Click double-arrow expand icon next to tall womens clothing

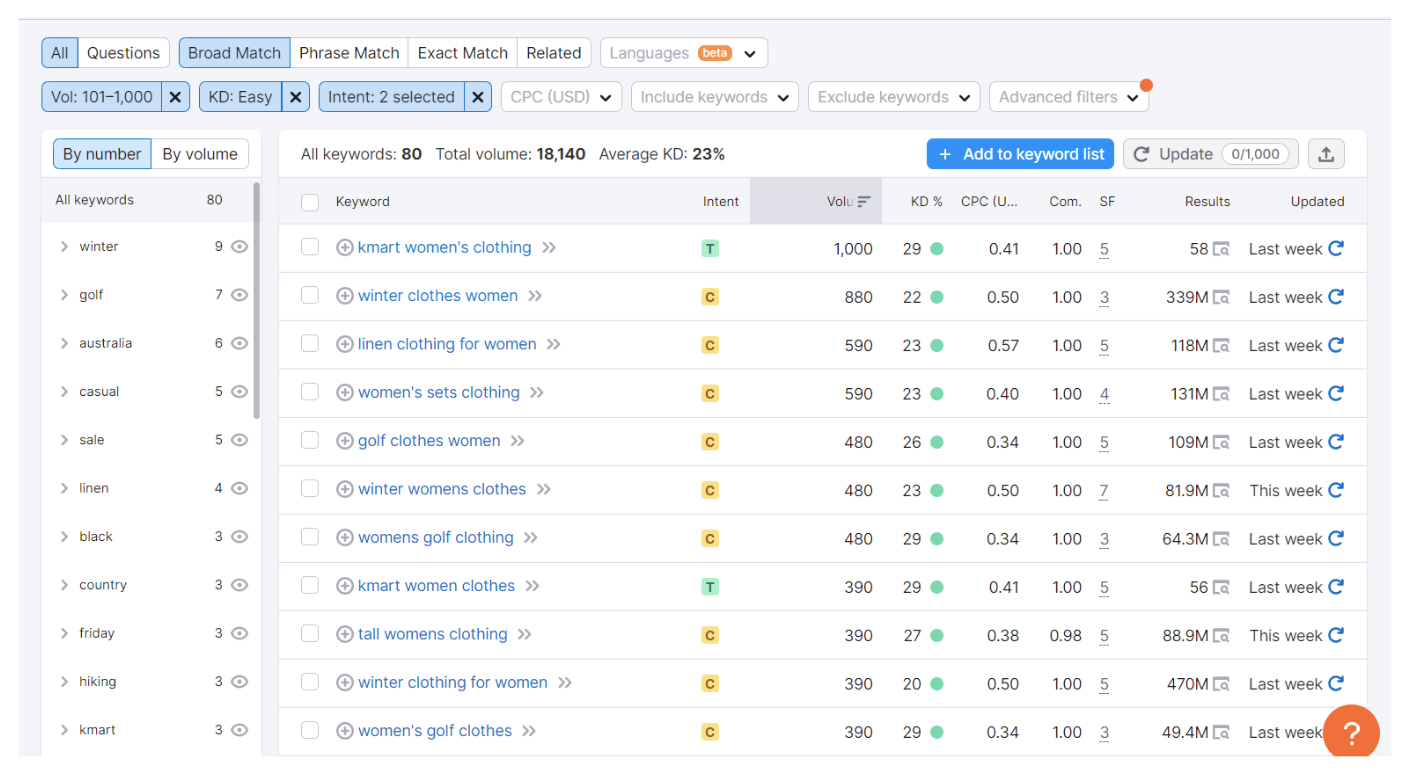524,634
